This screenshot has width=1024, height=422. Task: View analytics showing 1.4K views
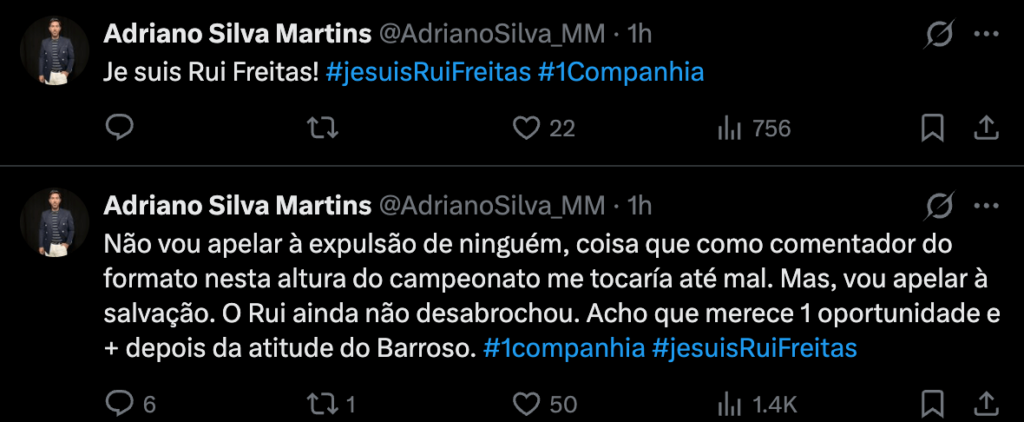pos(729,403)
